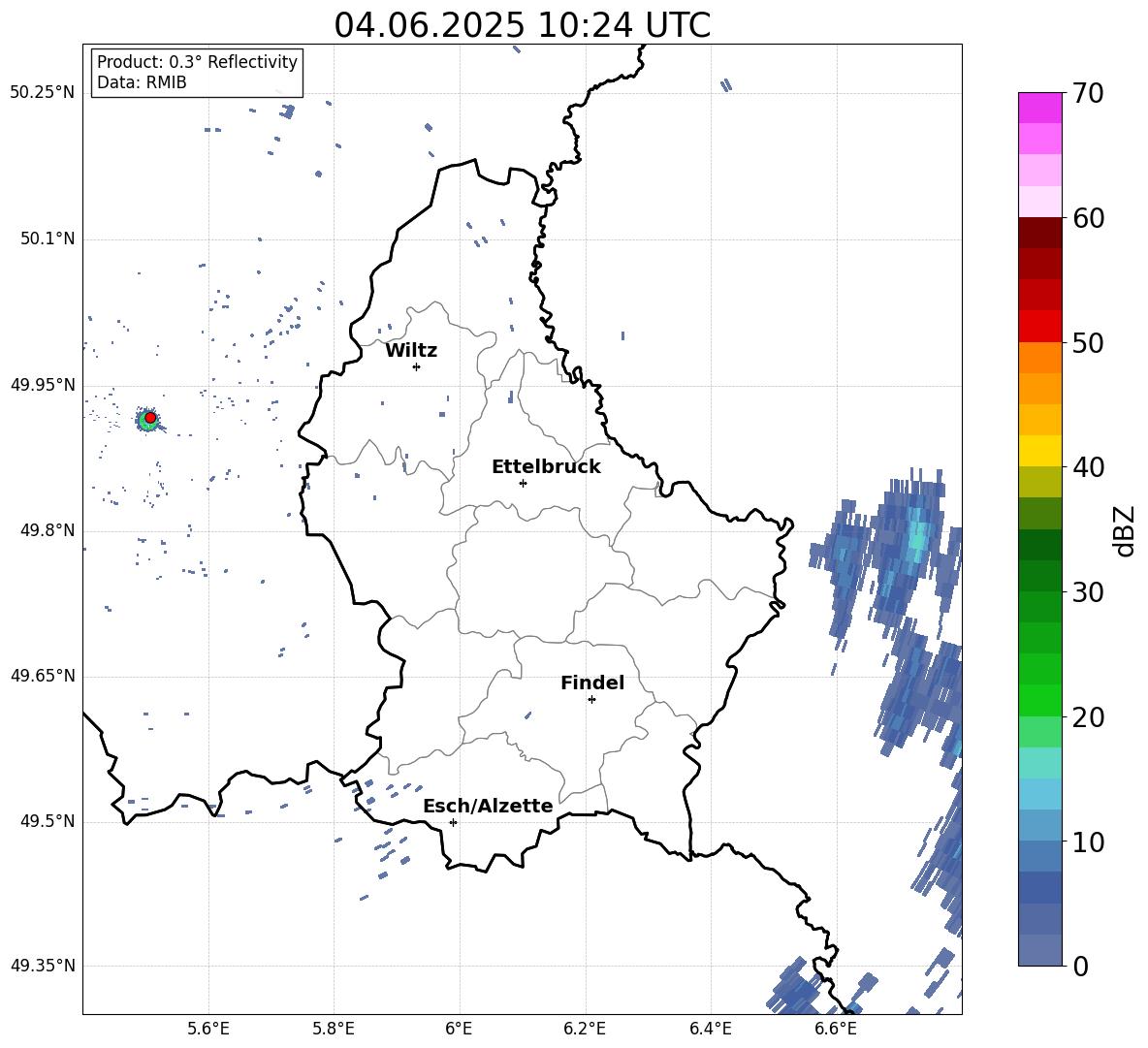Viewport: 1148px width, 1048px height.
Task: Select the Findel city label
Action: pos(592,683)
